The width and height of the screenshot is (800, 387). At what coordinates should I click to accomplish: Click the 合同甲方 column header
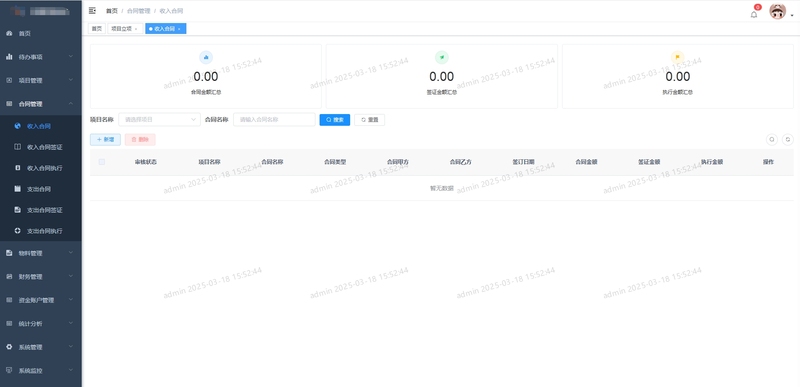click(x=397, y=162)
